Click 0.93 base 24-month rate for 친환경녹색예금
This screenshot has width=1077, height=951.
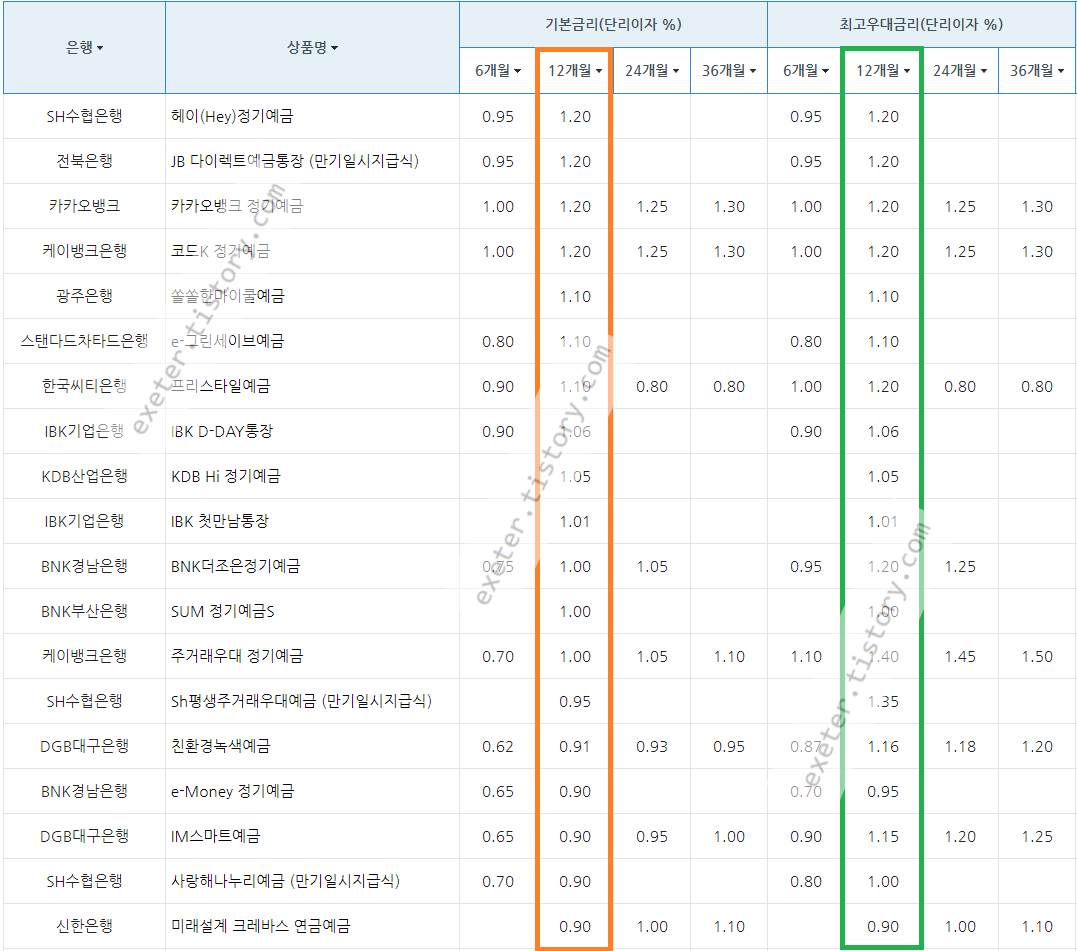pyautogui.click(x=652, y=746)
